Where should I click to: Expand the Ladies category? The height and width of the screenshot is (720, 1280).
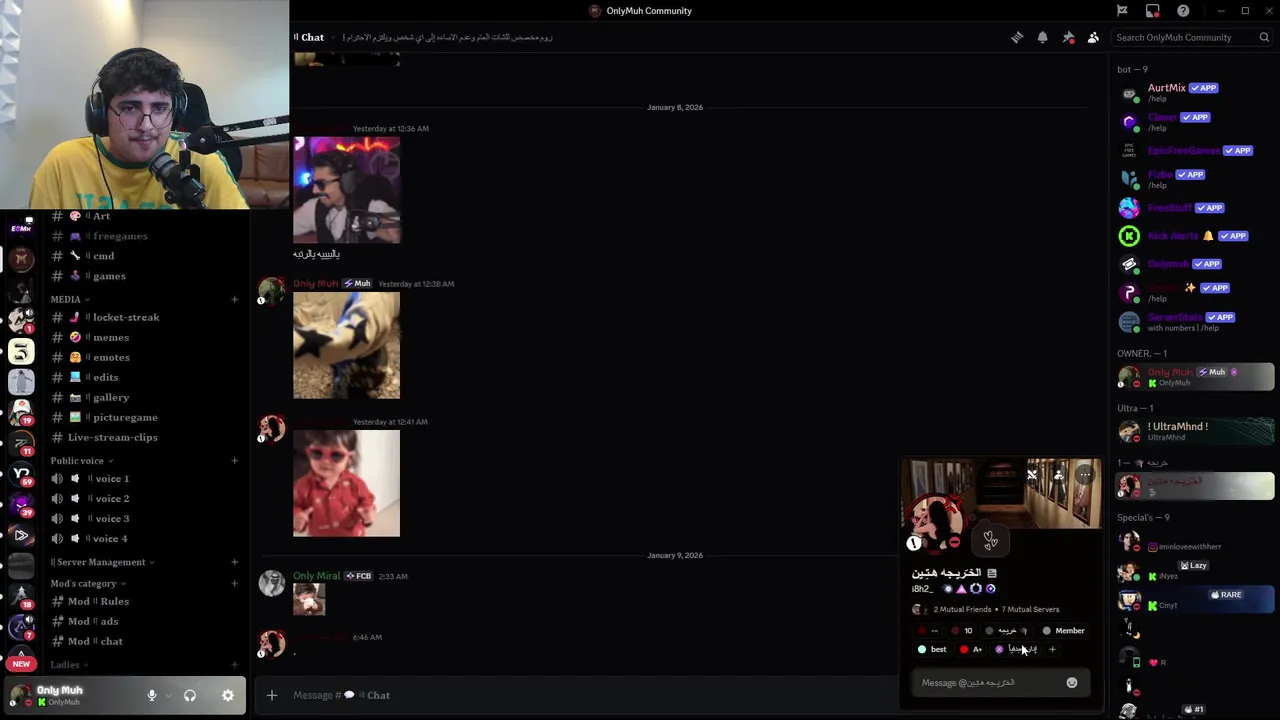pyautogui.click(x=69, y=664)
